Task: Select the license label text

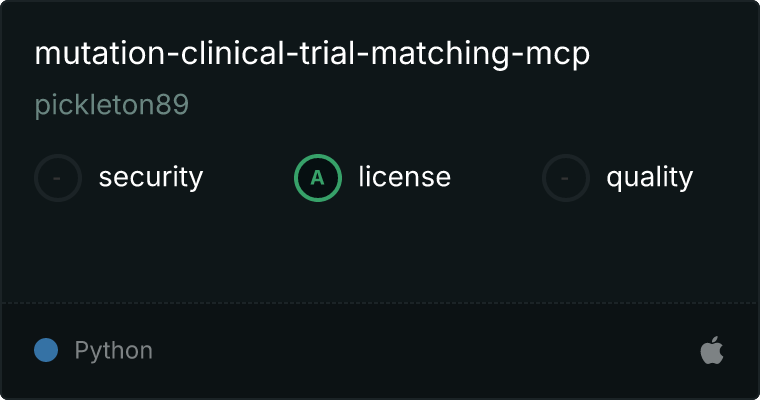Action: pos(405,176)
